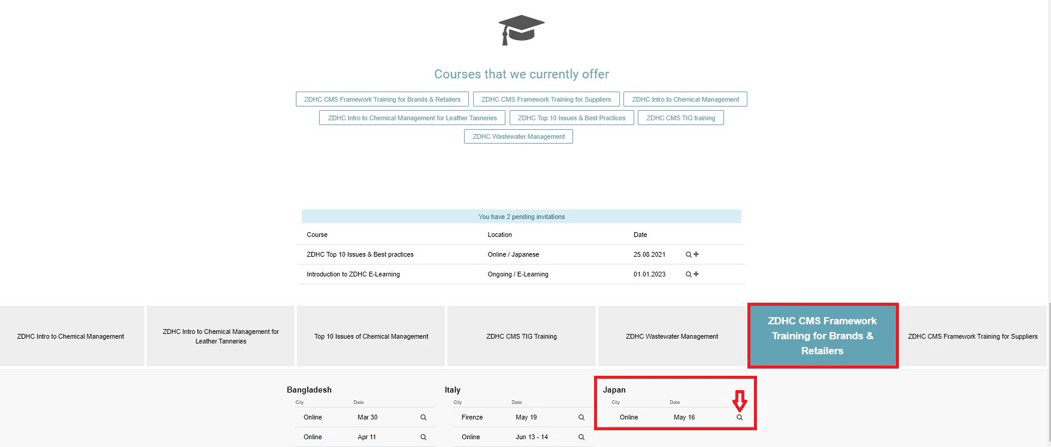This screenshot has height=447, width=1051.
Task: Click Ongoing / E-Learning location cell
Action: 518,274
